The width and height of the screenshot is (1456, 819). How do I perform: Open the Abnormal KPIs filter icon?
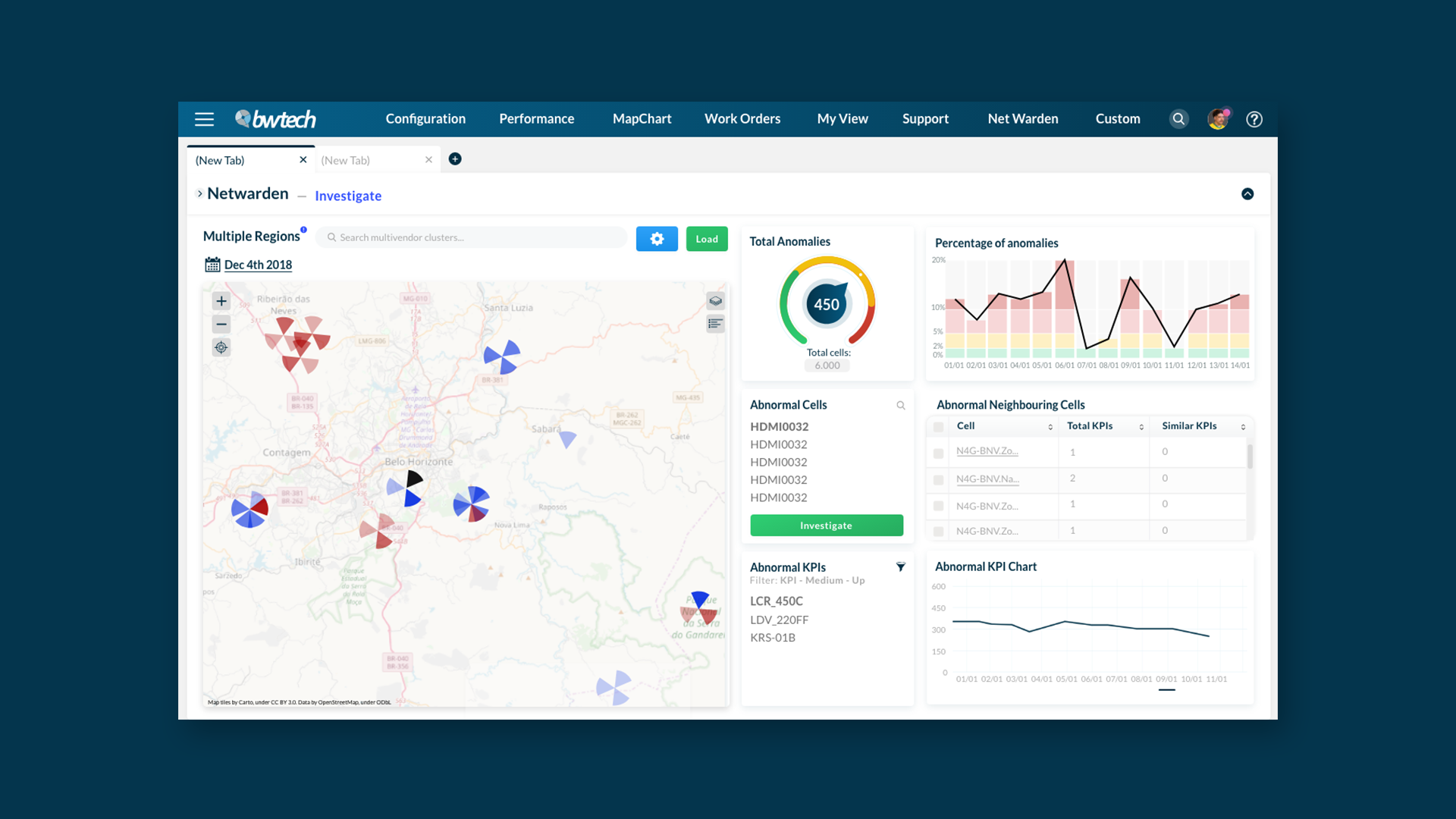click(901, 567)
